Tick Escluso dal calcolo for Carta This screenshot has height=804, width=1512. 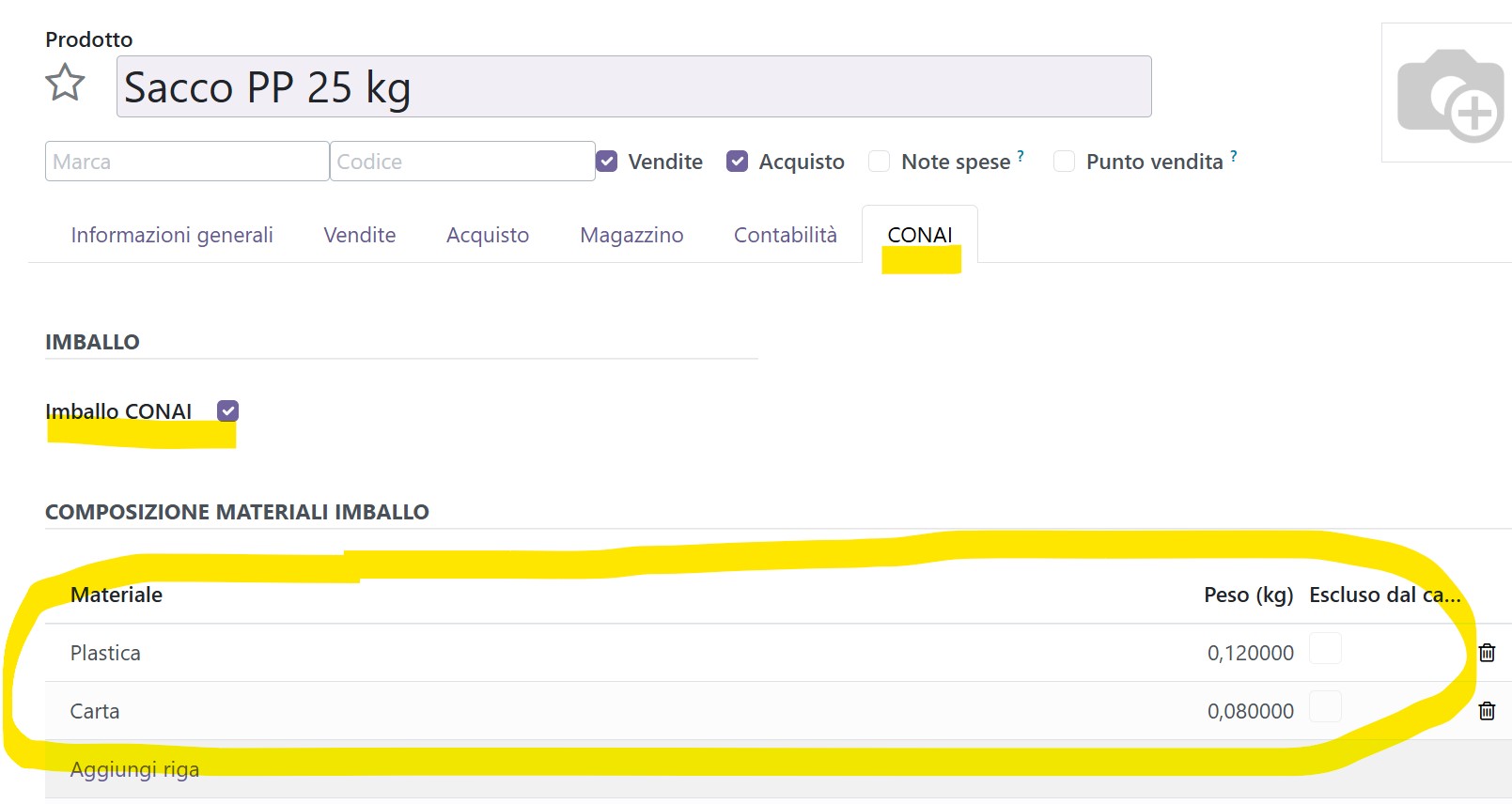pyautogui.click(x=1325, y=706)
